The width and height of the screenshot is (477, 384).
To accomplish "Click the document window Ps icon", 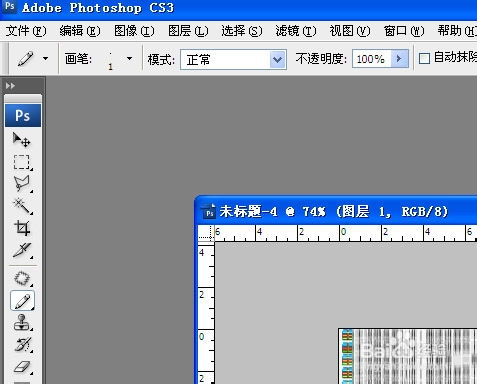I will (209, 212).
